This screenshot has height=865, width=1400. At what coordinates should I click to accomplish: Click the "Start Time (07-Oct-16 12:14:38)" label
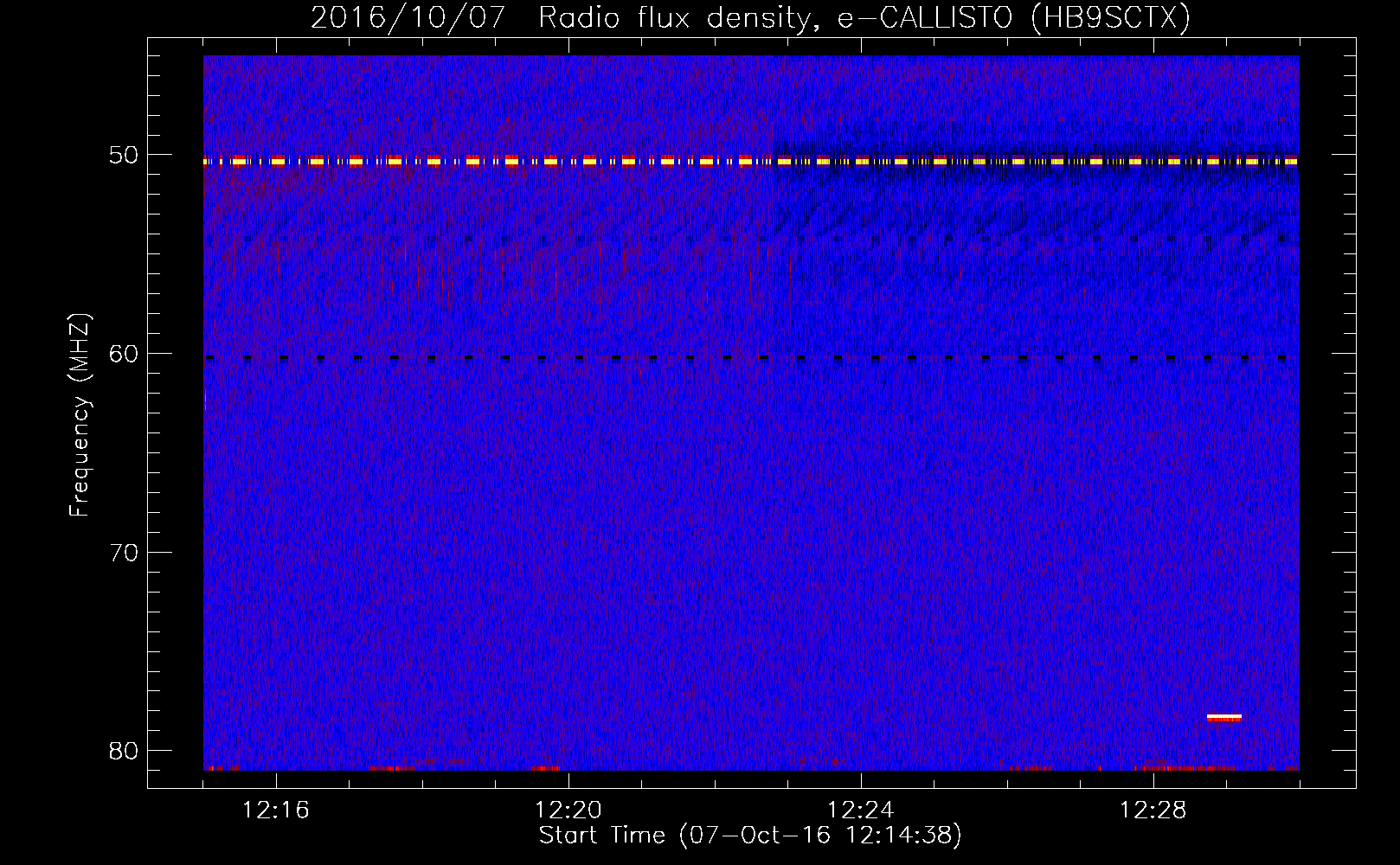point(750,836)
